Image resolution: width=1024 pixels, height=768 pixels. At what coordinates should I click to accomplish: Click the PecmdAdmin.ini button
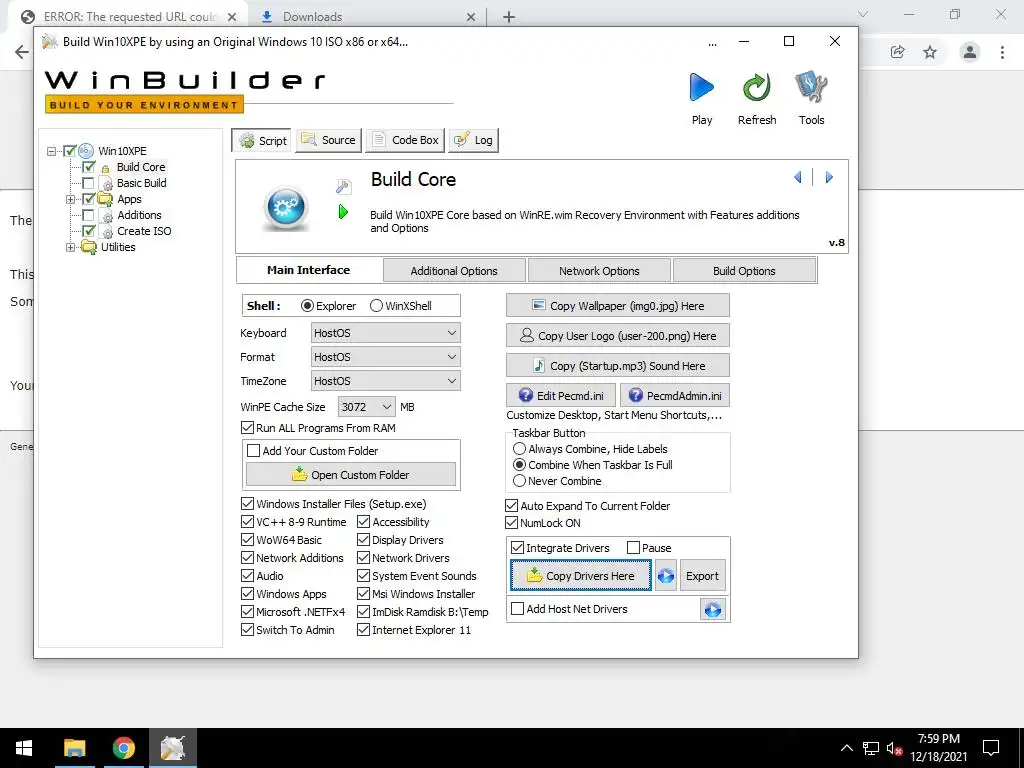675,396
